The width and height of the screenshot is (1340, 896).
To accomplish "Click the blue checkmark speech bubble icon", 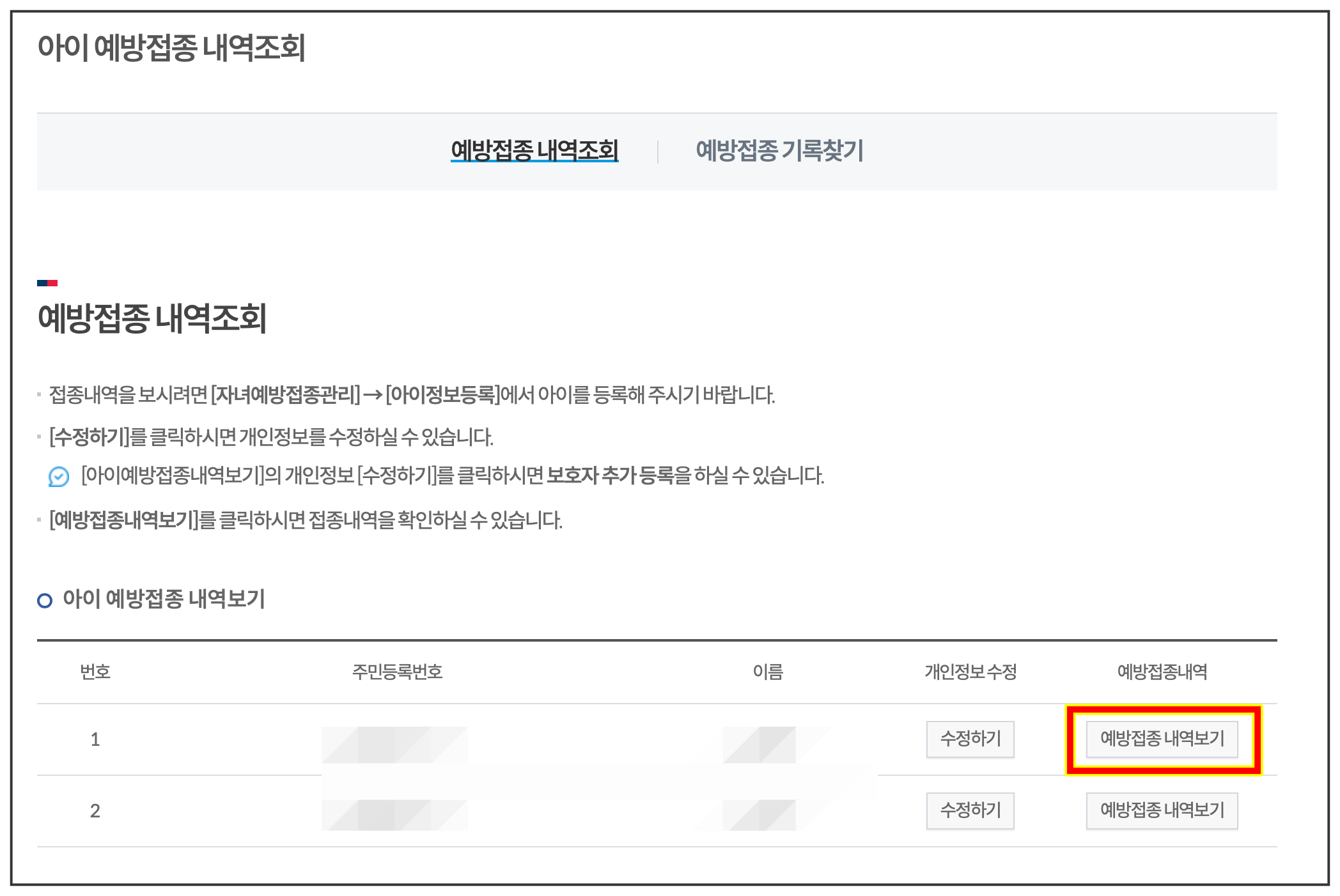I will (x=58, y=477).
